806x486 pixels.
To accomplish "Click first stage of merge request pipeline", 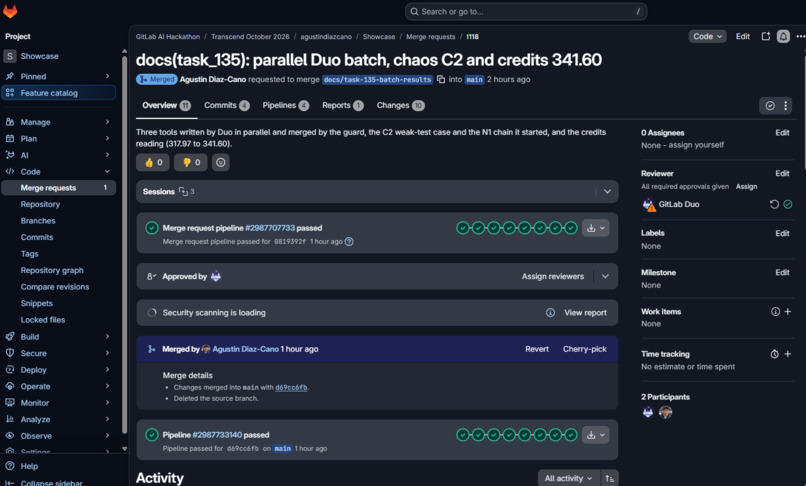I will [463, 228].
